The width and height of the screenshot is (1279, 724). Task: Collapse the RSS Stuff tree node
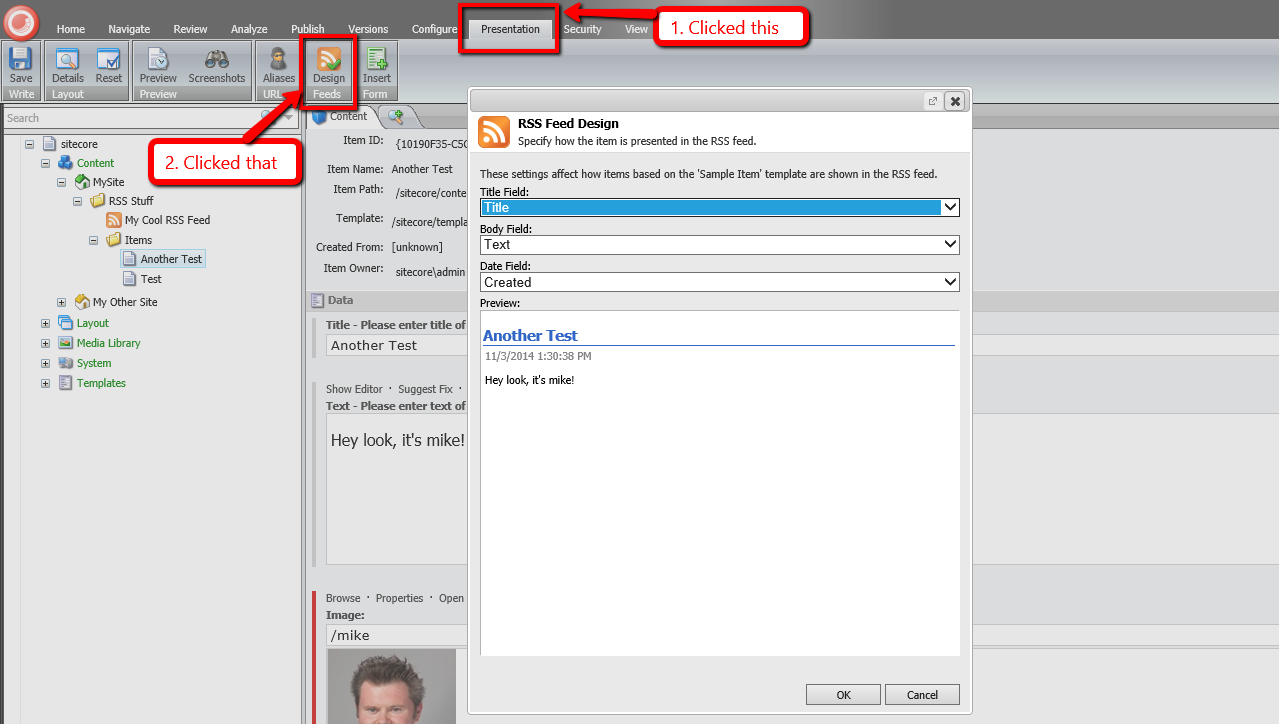click(x=77, y=201)
